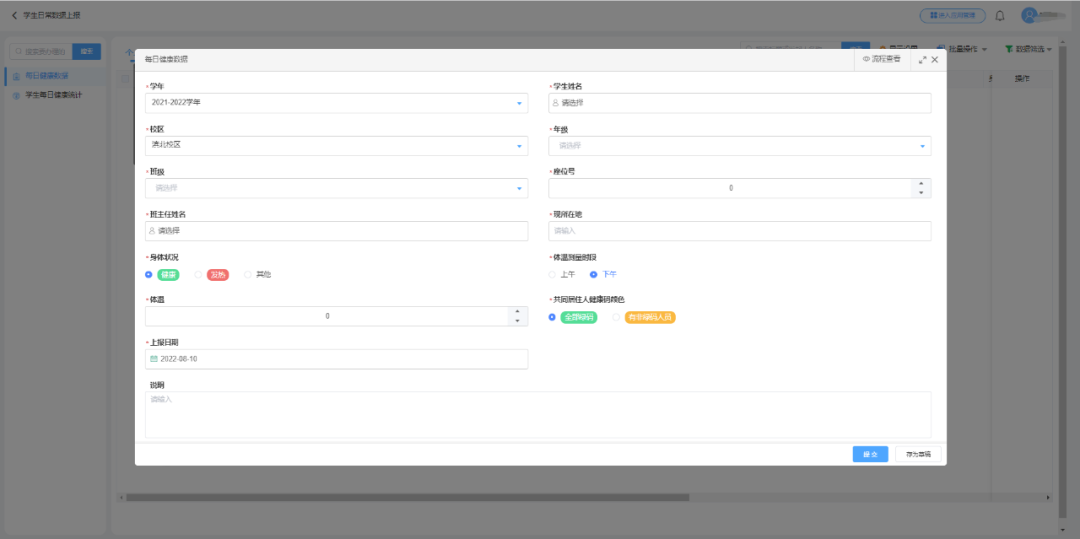Click the 存为草稿 save draft button

tap(917, 454)
